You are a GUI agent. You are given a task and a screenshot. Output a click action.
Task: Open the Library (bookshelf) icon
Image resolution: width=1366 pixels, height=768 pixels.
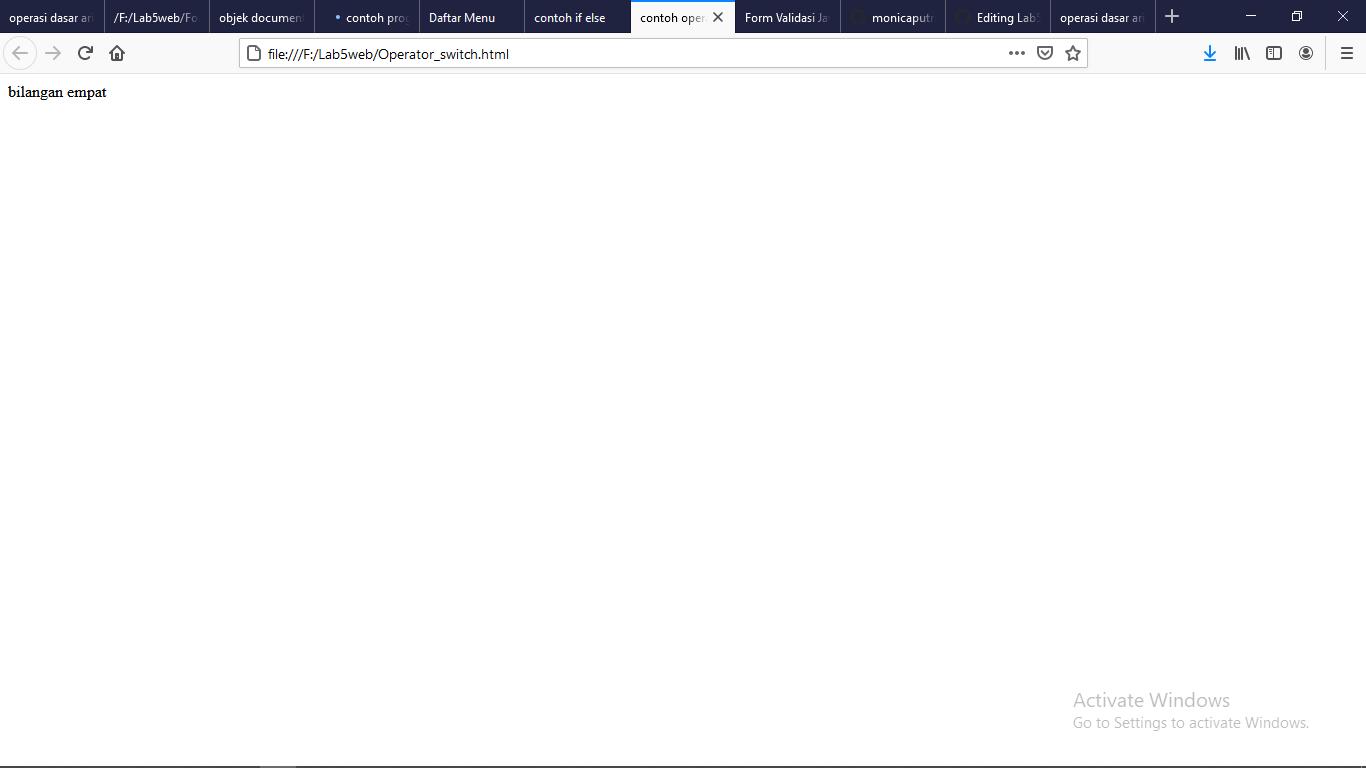pyautogui.click(x=1242, y=53)
